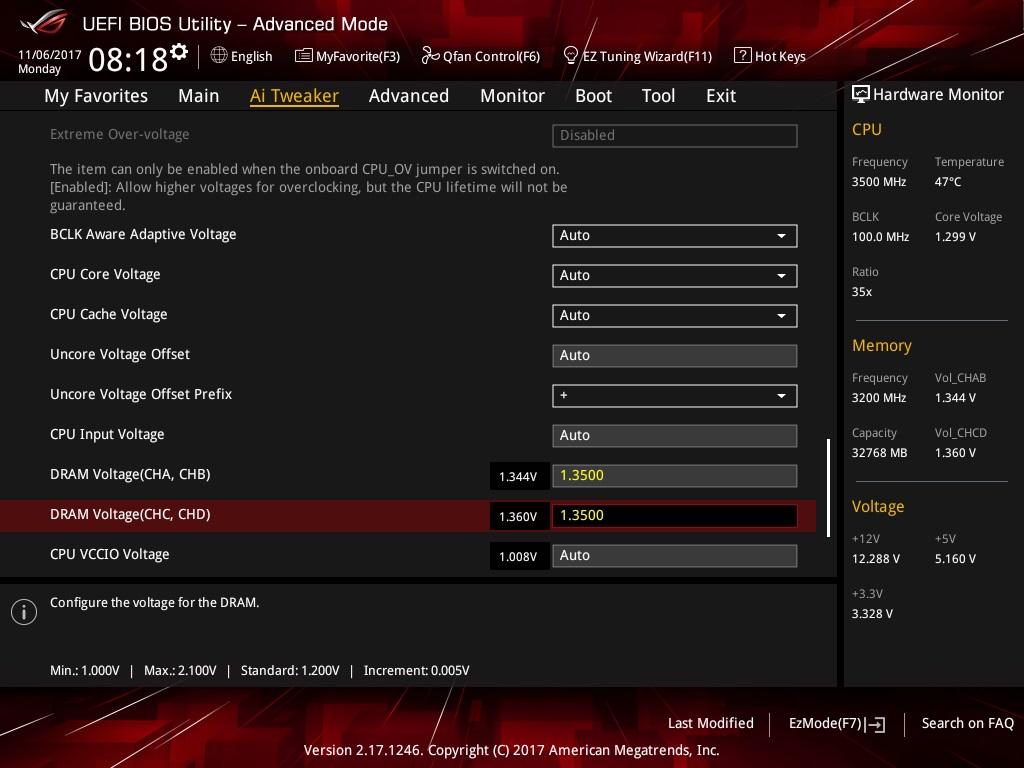Click the BCLK Aware Adaptive Voltage label
Image resolution: width=1024 pixels, height=768 pixels.
[x=143, y=234]
